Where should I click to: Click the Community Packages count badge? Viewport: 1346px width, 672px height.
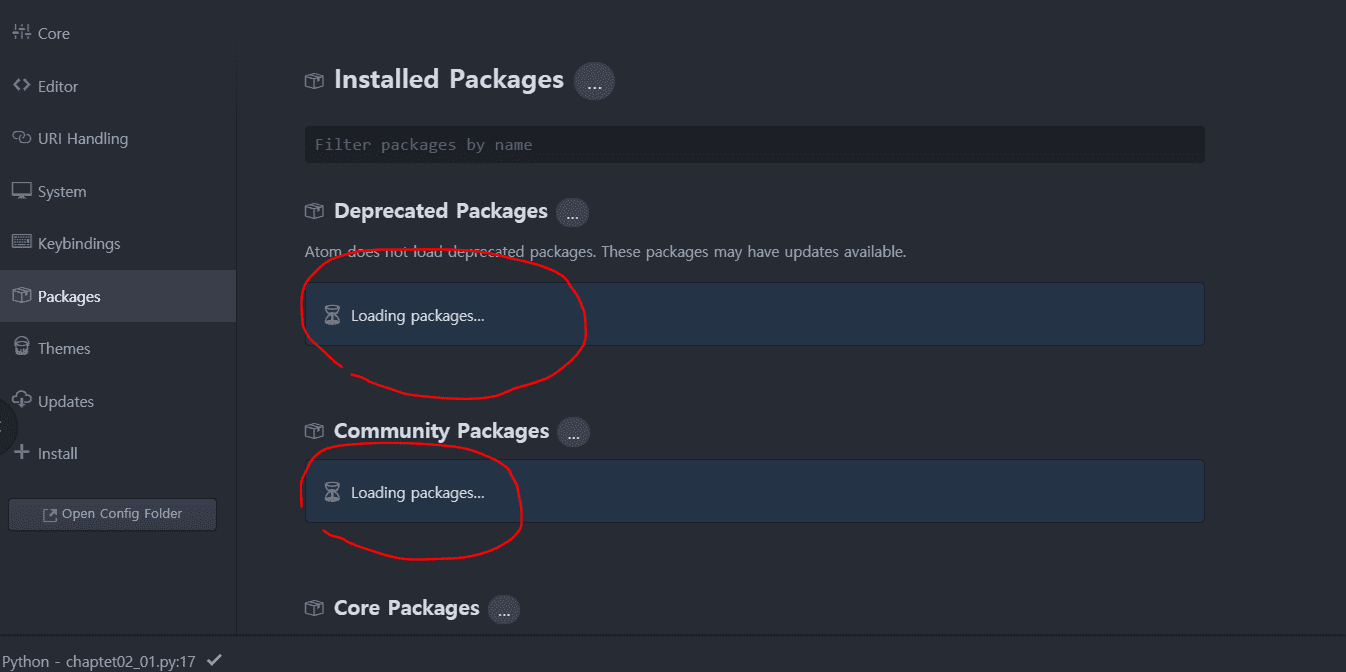pyautogui.click(x=573, y=433)
